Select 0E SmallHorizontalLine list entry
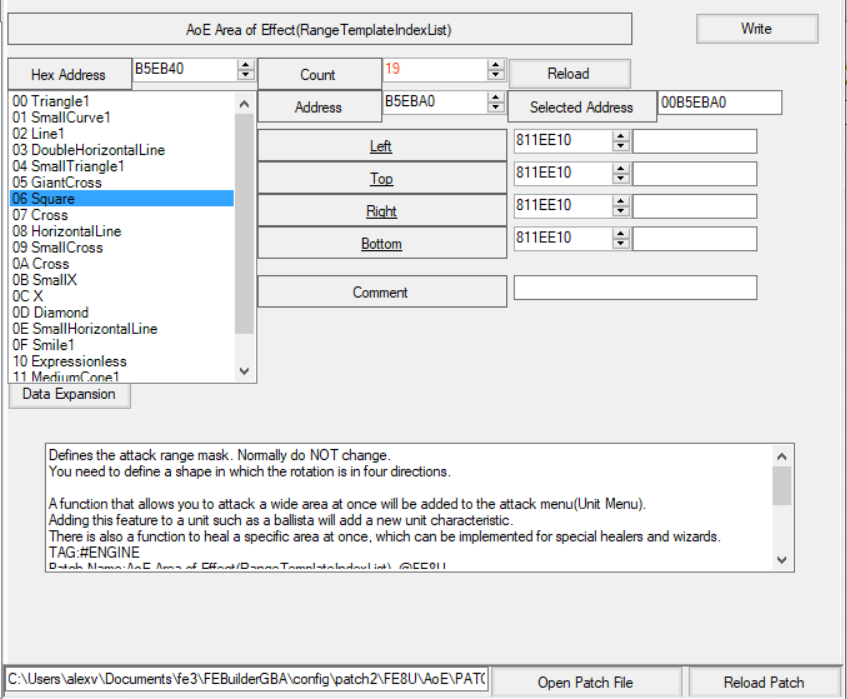Viewport: 847px width, 699px height. pos(122,328)
